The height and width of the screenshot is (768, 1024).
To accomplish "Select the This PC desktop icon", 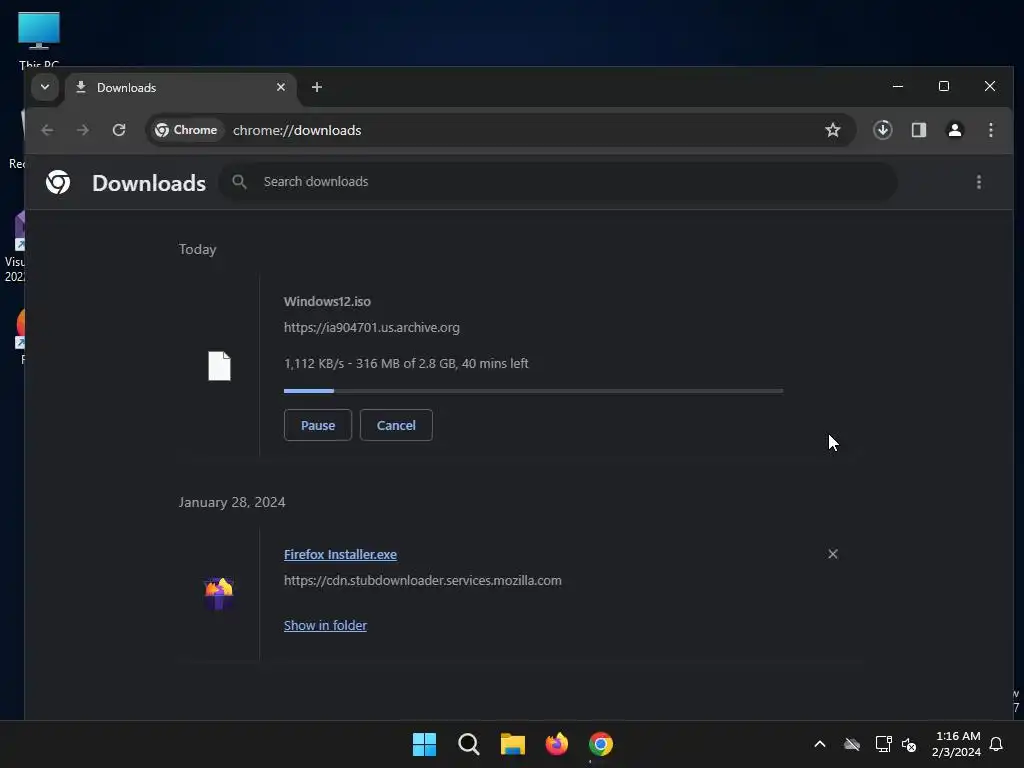I will pyautogui.click(x=39, y=39).
